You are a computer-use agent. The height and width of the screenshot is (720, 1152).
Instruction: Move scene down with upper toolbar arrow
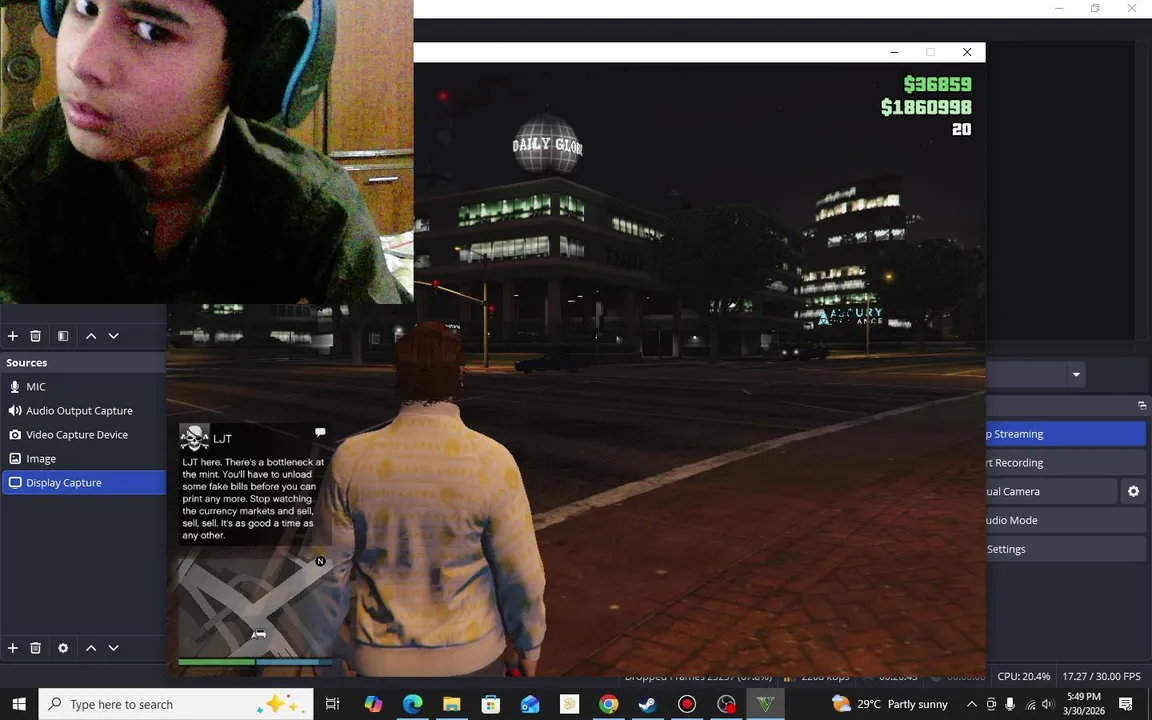tap(113, 336)
